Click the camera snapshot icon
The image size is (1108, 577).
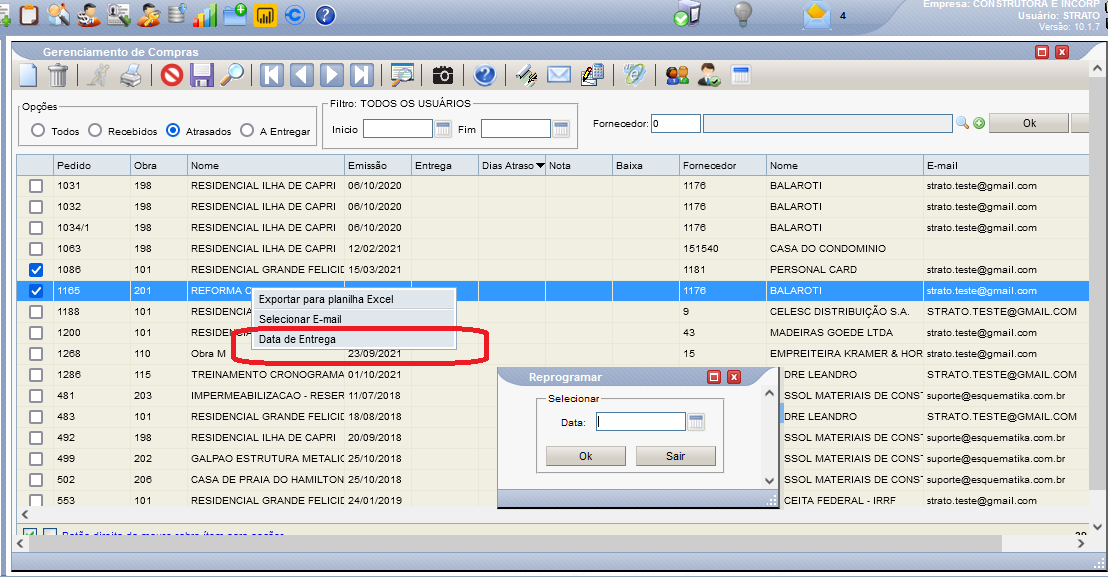[x=443, y=75]
